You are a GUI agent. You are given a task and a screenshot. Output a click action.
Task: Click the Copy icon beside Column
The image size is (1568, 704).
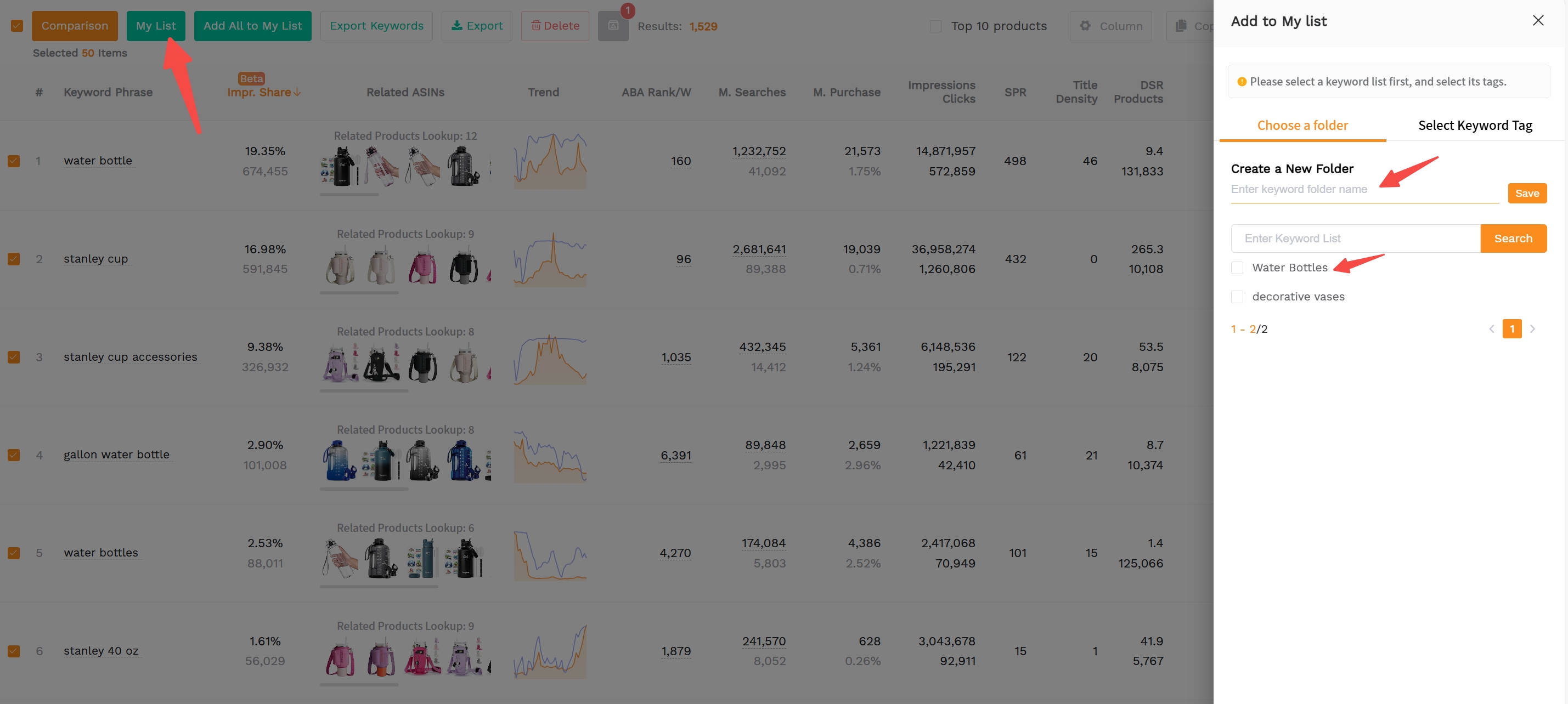pyautogui.click(x=1181, y=26)
